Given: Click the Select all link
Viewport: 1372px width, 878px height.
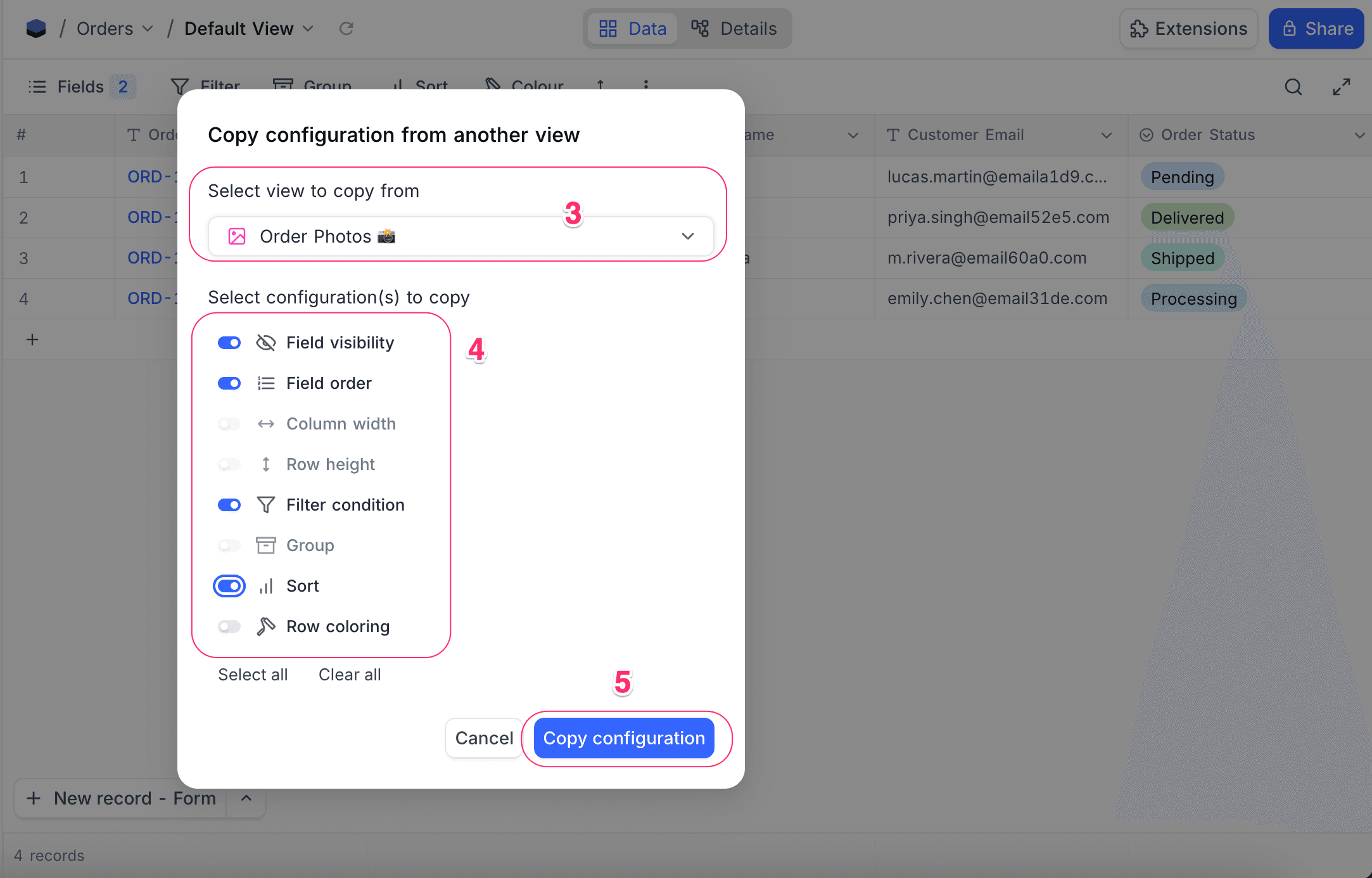Looking at the screenshot, I should pyautogui.click(x=252, y=674).
